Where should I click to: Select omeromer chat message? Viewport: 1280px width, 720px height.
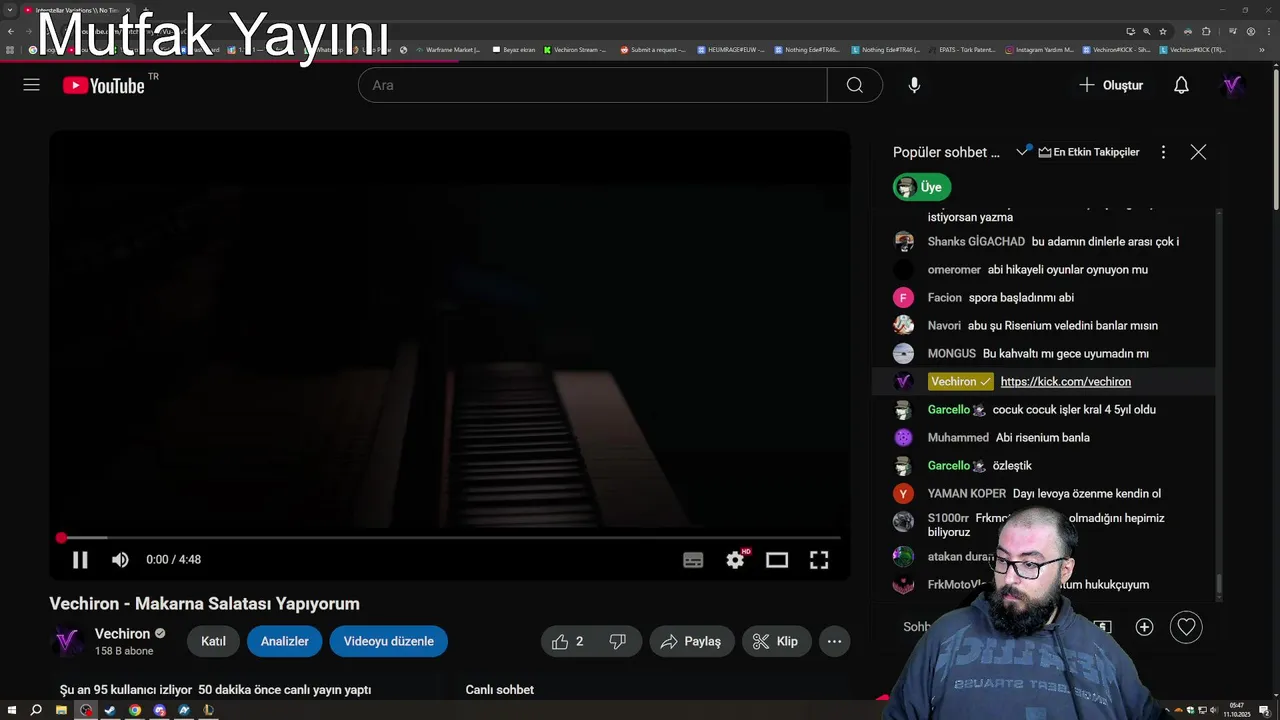click(1045, 269)
